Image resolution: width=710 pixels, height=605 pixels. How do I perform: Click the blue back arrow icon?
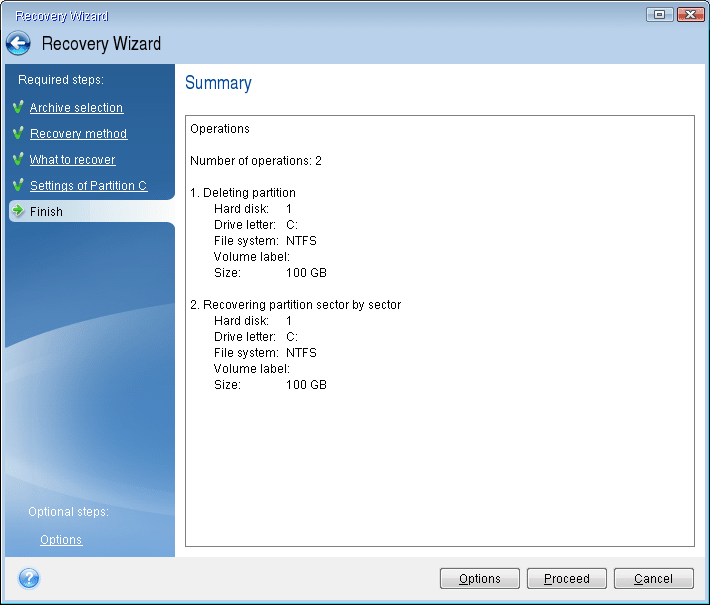(18, 44)
